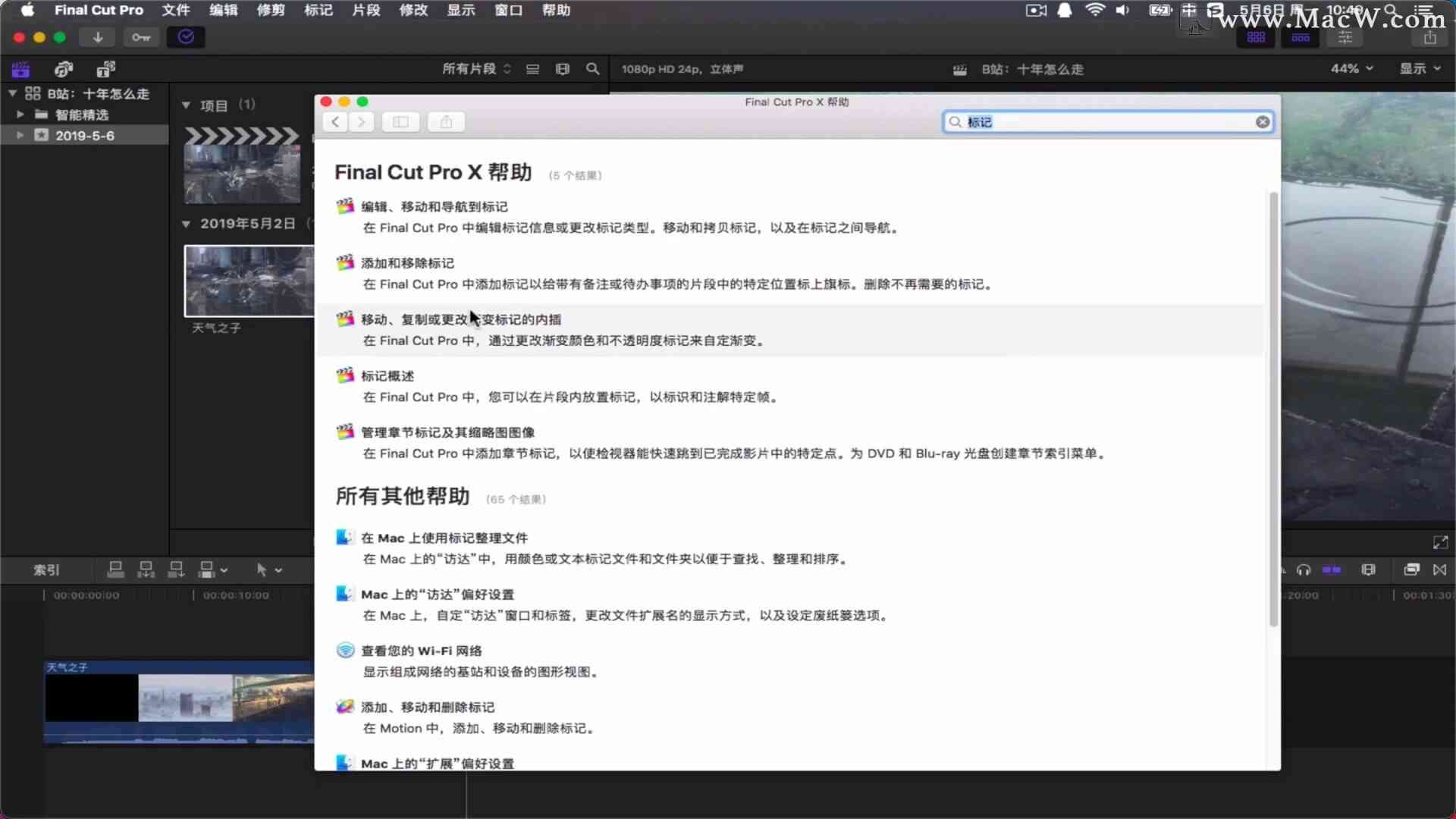Open the 44% viewer zoom dropdown
This screenshot has height=819, width=1456.
coord(1352,68)
